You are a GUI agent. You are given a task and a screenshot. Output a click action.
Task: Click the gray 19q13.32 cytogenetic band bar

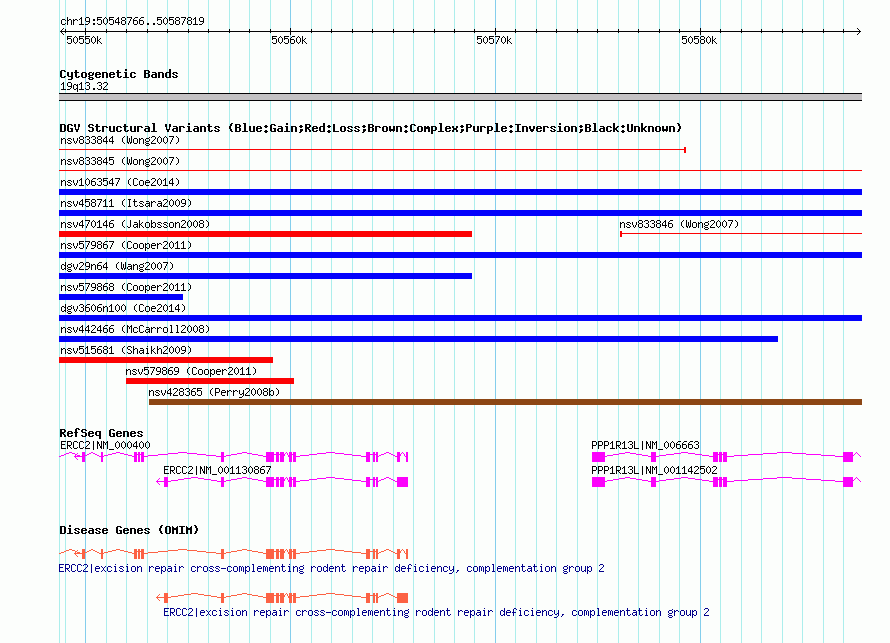(460, 97)
